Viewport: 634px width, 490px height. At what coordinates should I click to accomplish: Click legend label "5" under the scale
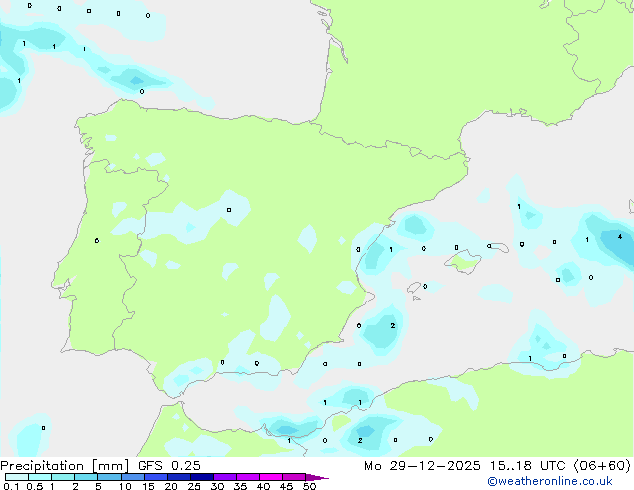[98, 486]
